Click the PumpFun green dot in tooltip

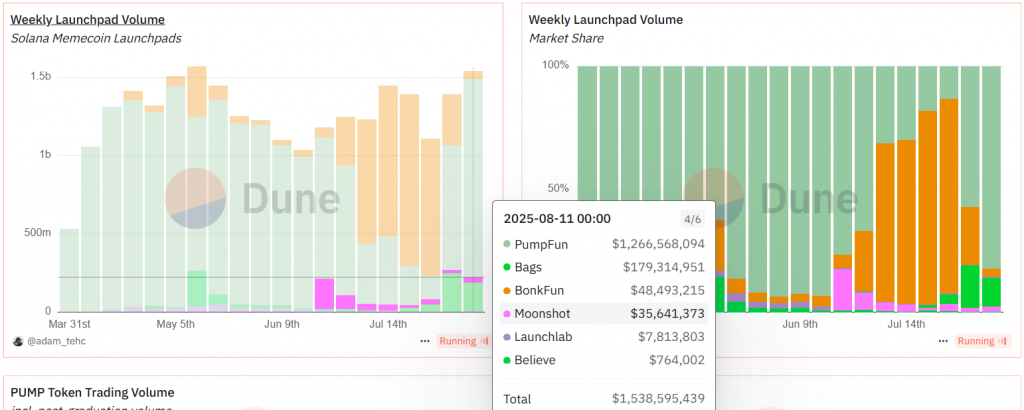coord(508,243)
